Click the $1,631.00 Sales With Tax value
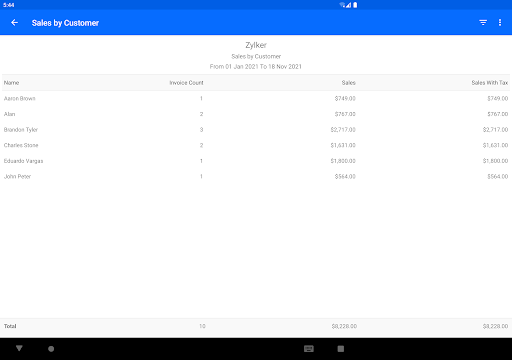The image size is (512, 360). pyautogui.click(x=495, y=145)
